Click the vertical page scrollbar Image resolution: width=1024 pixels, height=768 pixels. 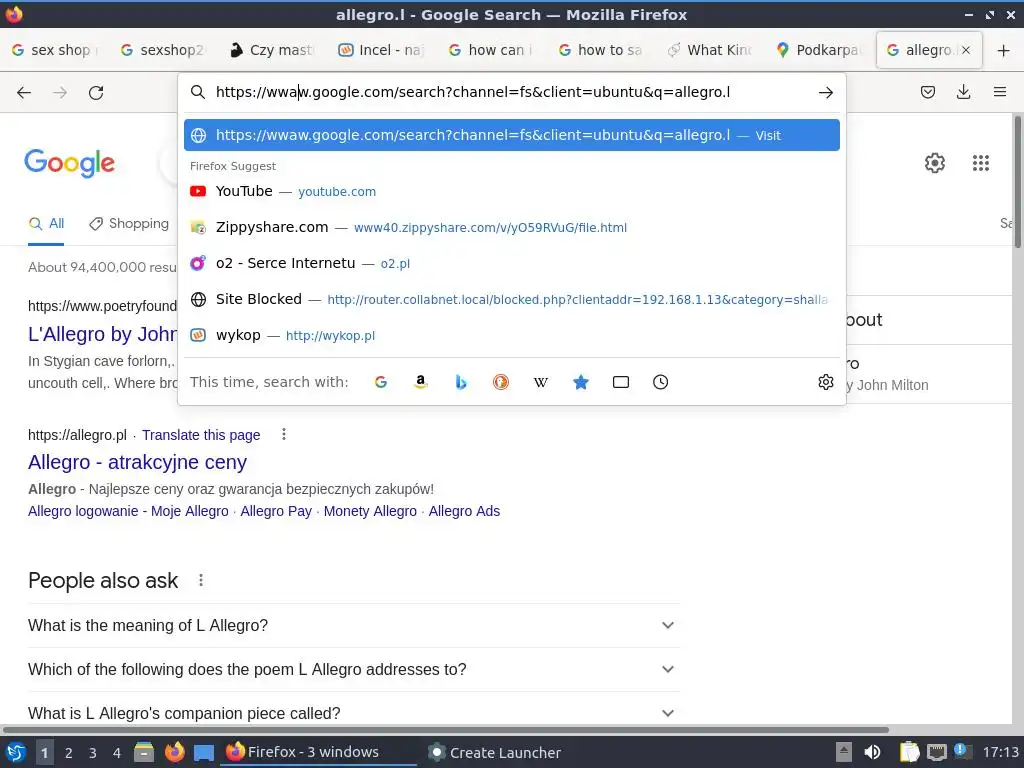tap(1017, 183)
